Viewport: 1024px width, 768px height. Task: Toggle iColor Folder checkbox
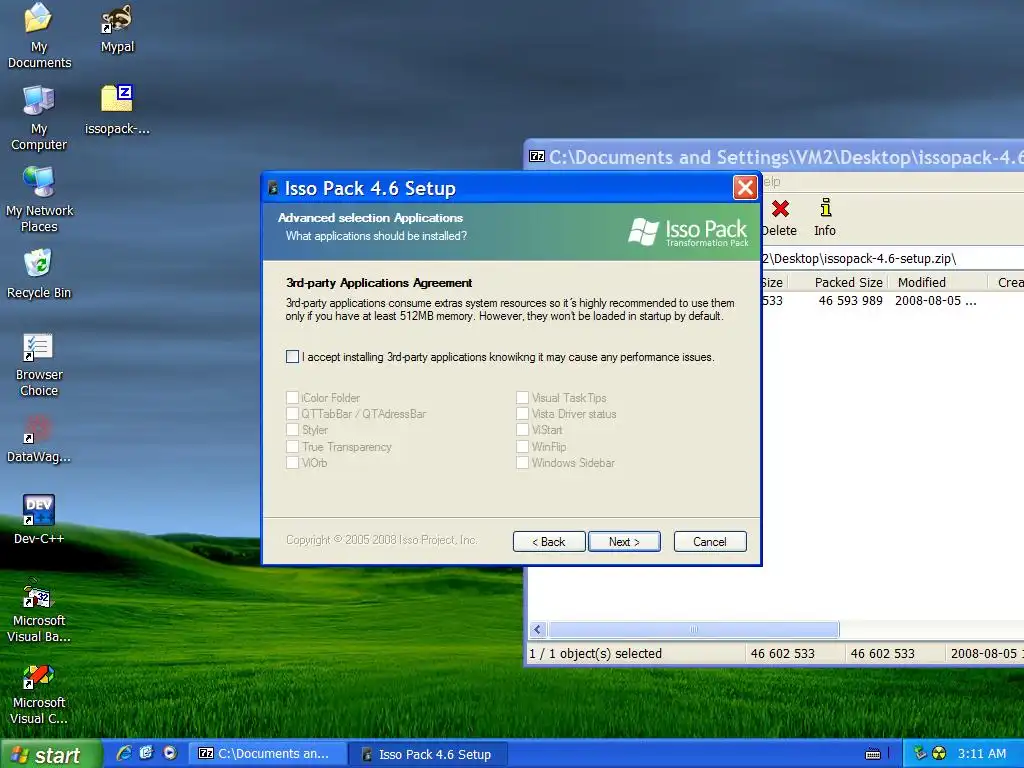293,397
